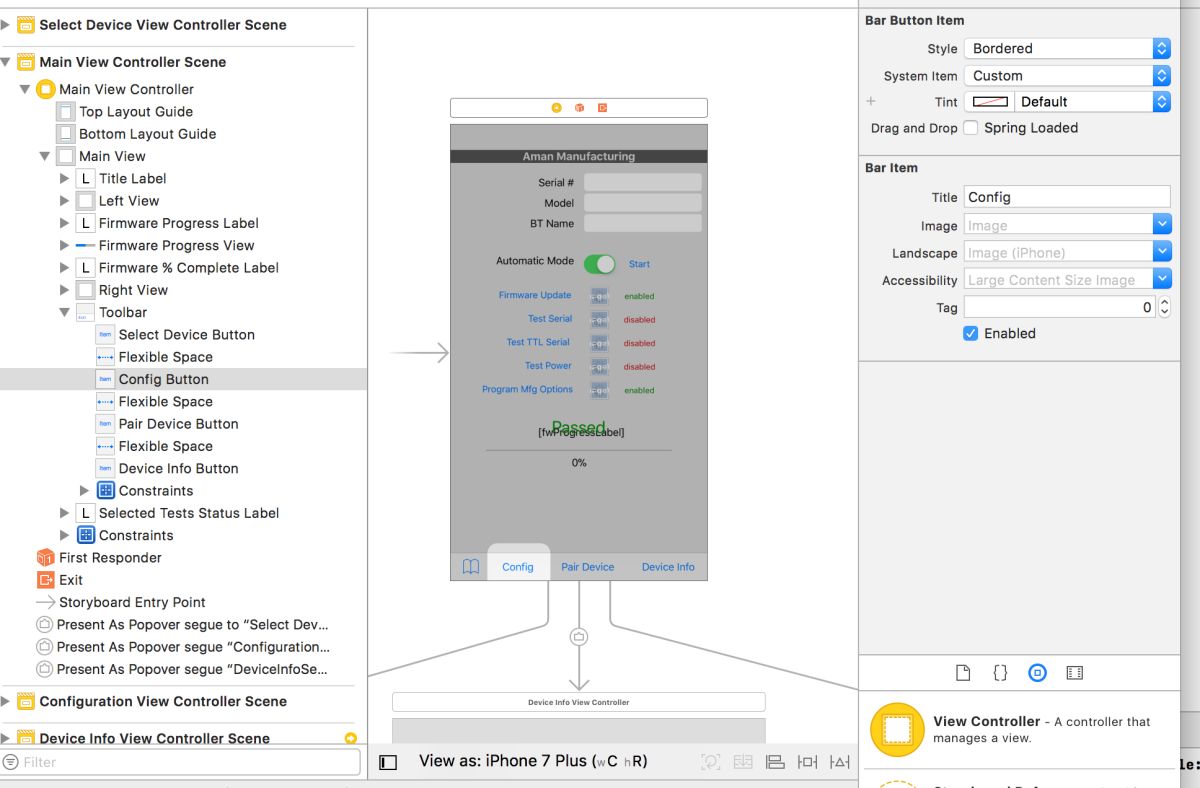Select Device Info Button in outline

tap(178, 468)
